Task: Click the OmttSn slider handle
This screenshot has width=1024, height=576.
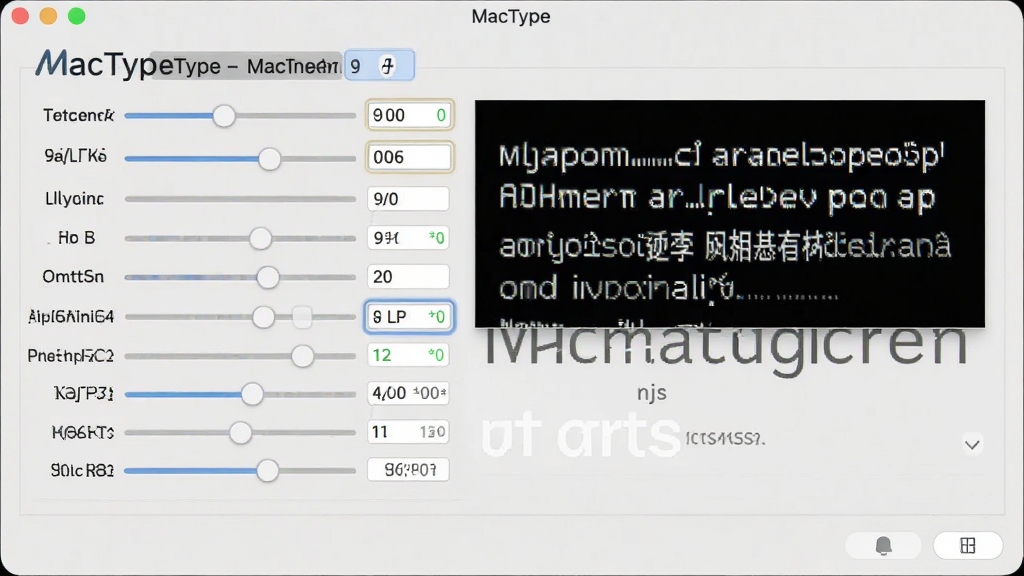Action: tap(267, 278)
